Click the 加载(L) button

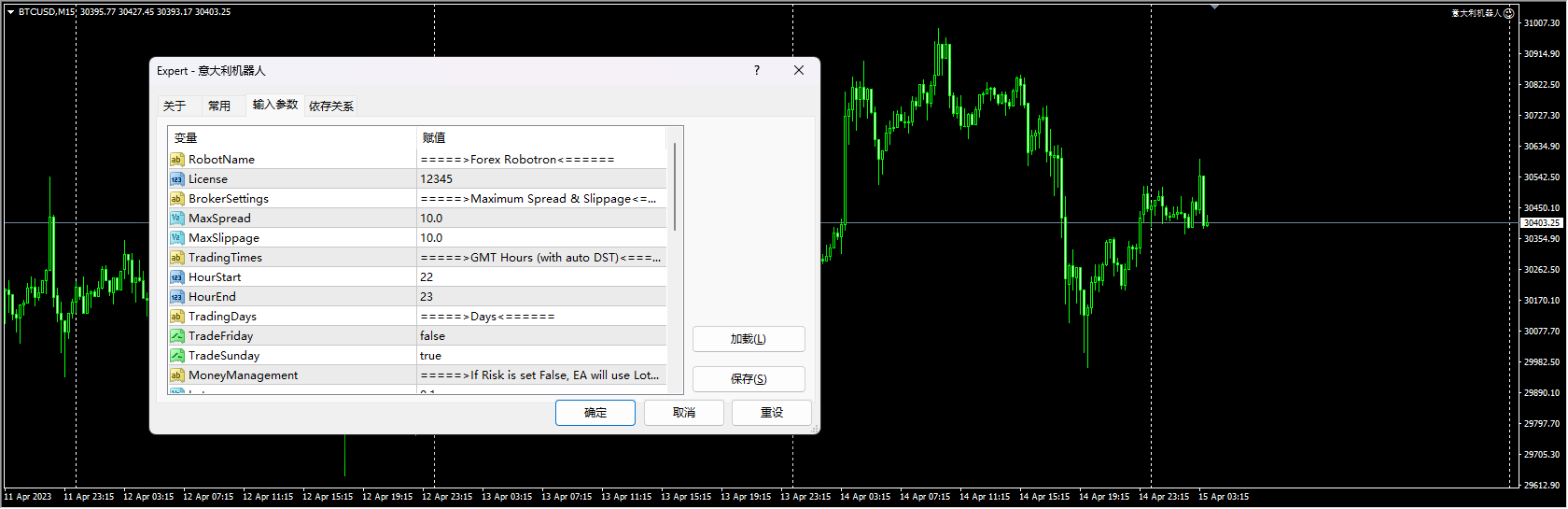click(748, 339)
